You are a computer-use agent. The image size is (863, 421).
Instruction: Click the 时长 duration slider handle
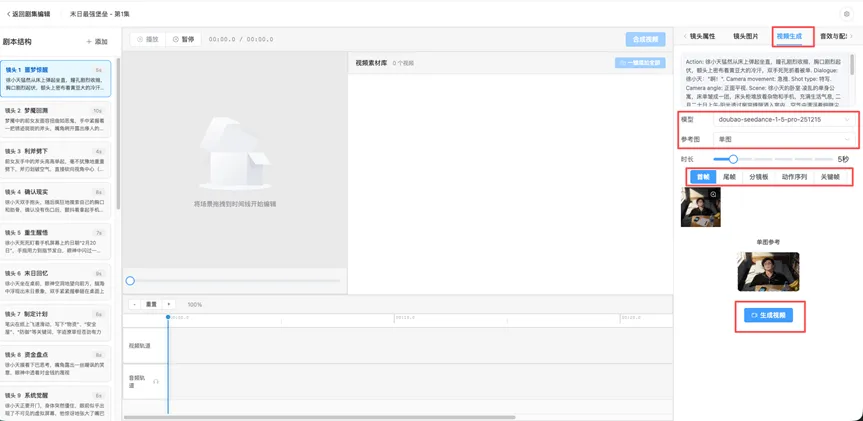(733, 159)
